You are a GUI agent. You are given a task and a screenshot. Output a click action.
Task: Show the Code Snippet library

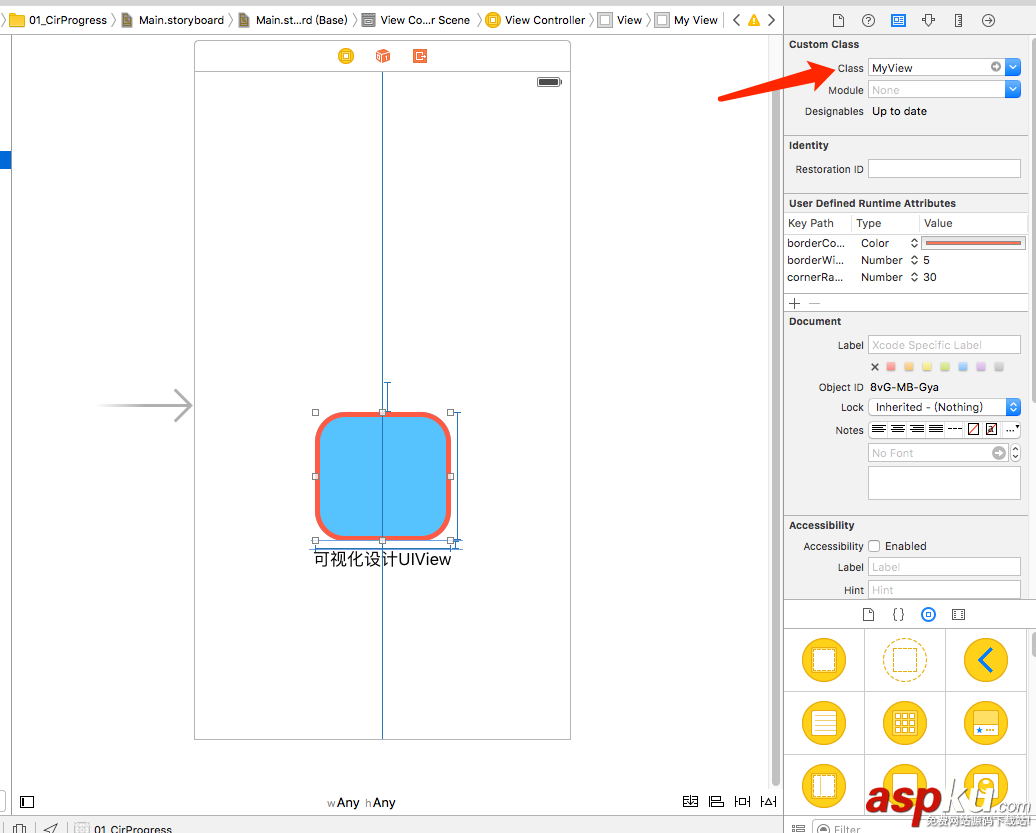click(x=898, y=615)
